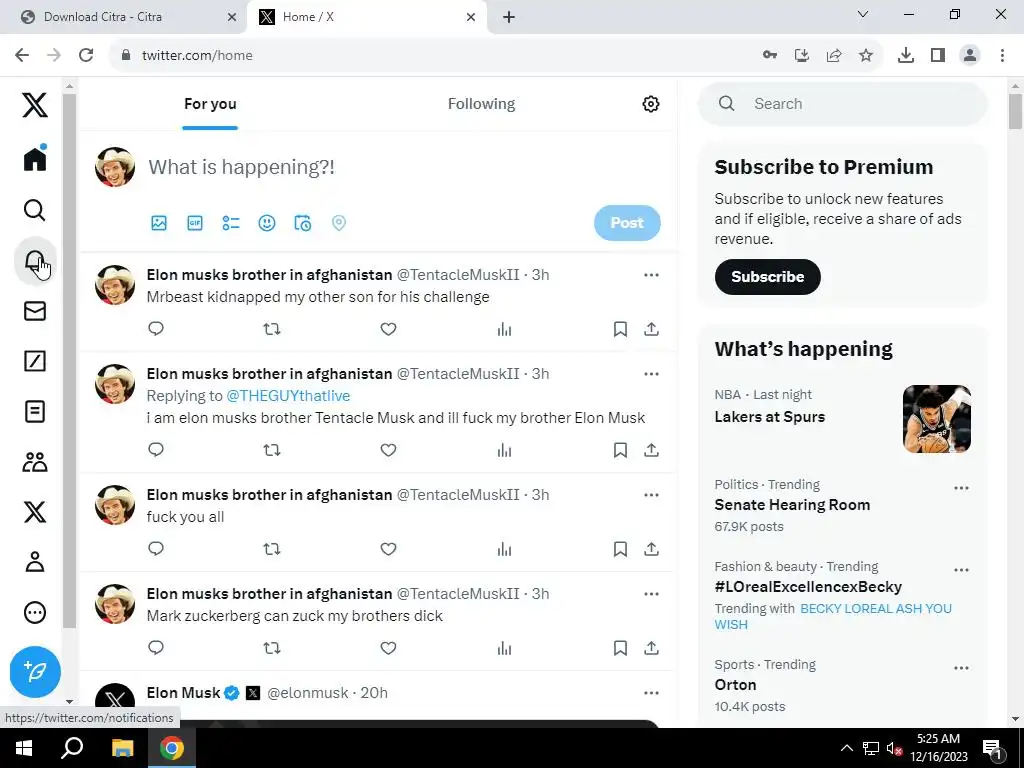Open Lists icon in sidebar
Viewport: 1024px width, 768px height.
click(x=35, y=411)
